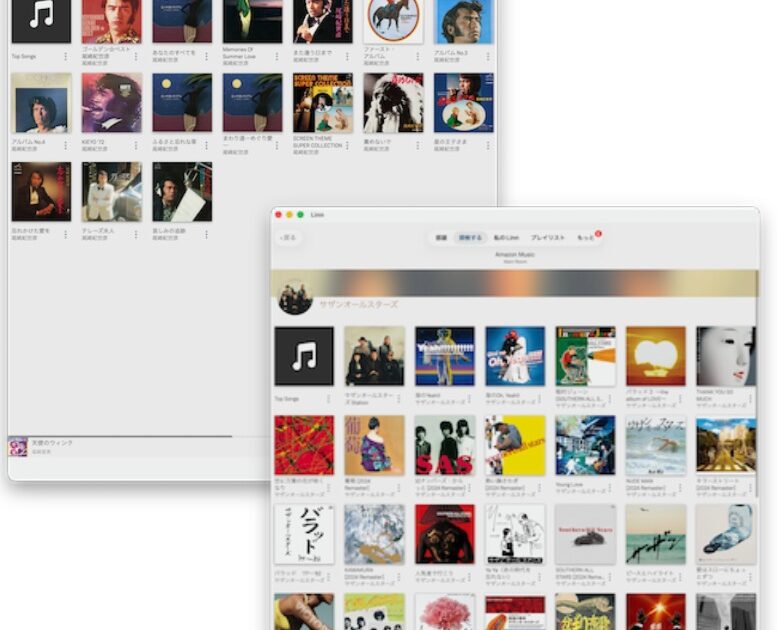Click the album title 星の王子さま
Screen dimensions: 777x630
point(450,142)
